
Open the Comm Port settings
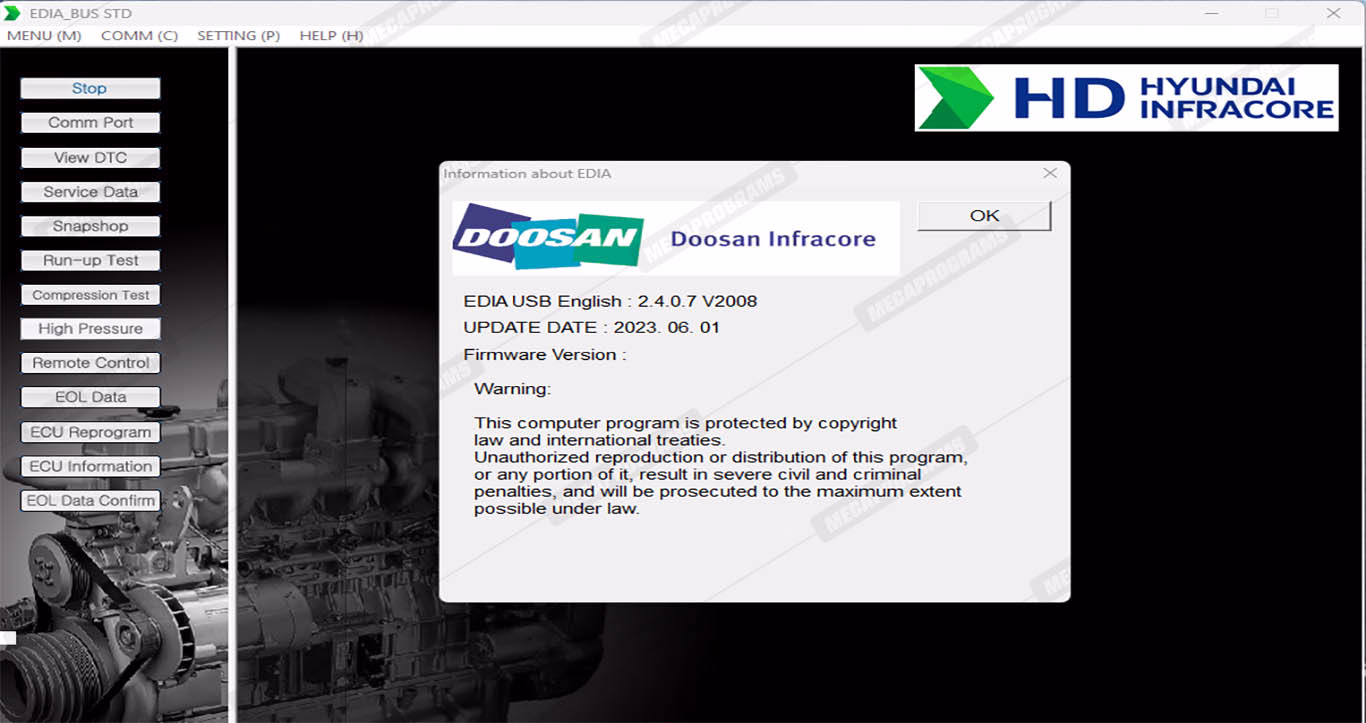tap(90, 123)
